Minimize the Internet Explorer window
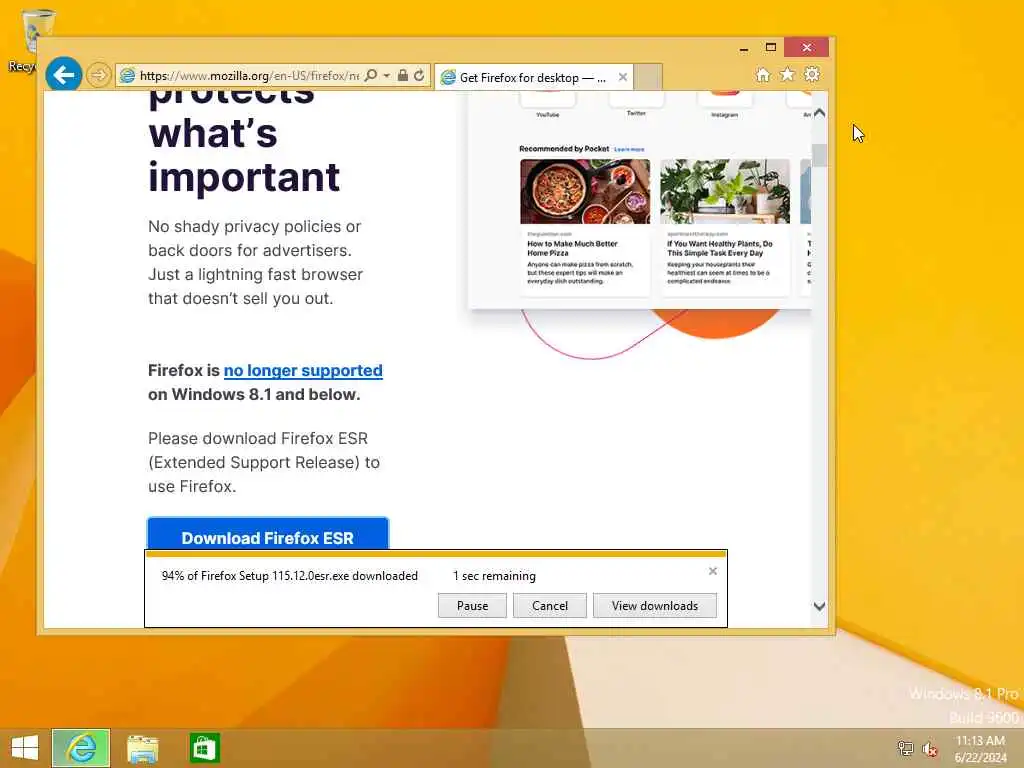This screenshot has width=1024, height=768. point(744,48)
